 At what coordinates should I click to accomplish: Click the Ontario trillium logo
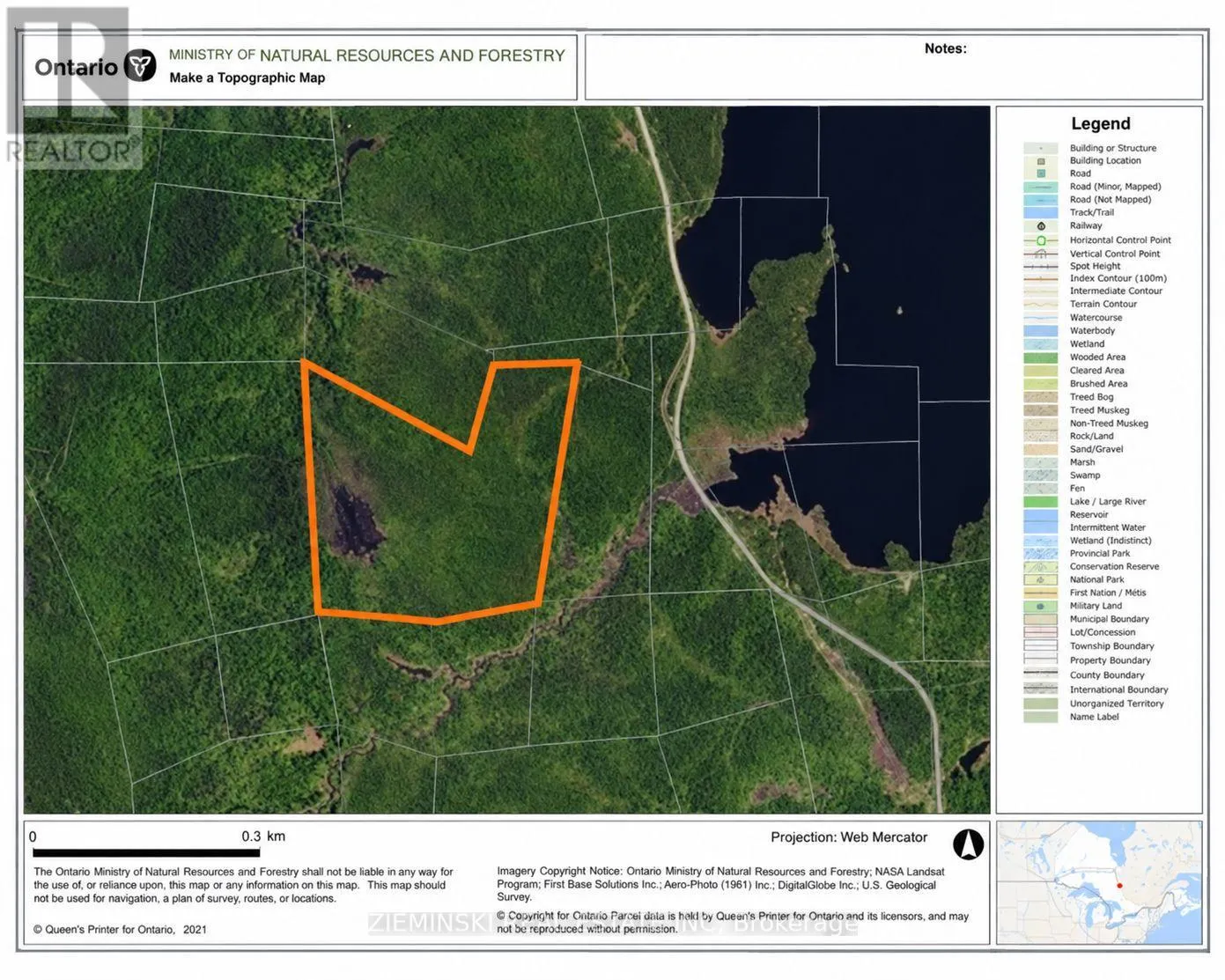pyautogui.click(x=140, y=66)
